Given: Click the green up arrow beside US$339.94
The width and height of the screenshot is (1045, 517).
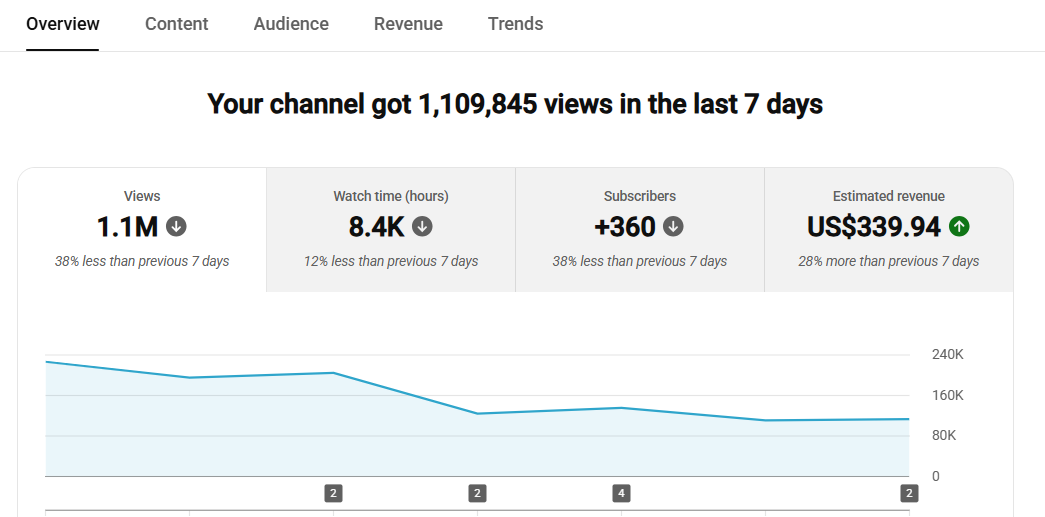Looking at the screenshot, I should (959, 227).
